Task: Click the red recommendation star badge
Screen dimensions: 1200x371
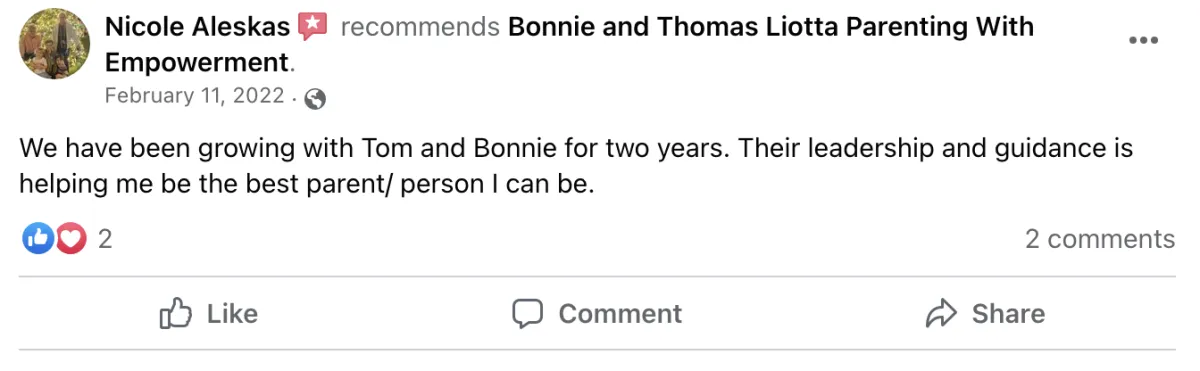Action: click(x=313, y=26)
